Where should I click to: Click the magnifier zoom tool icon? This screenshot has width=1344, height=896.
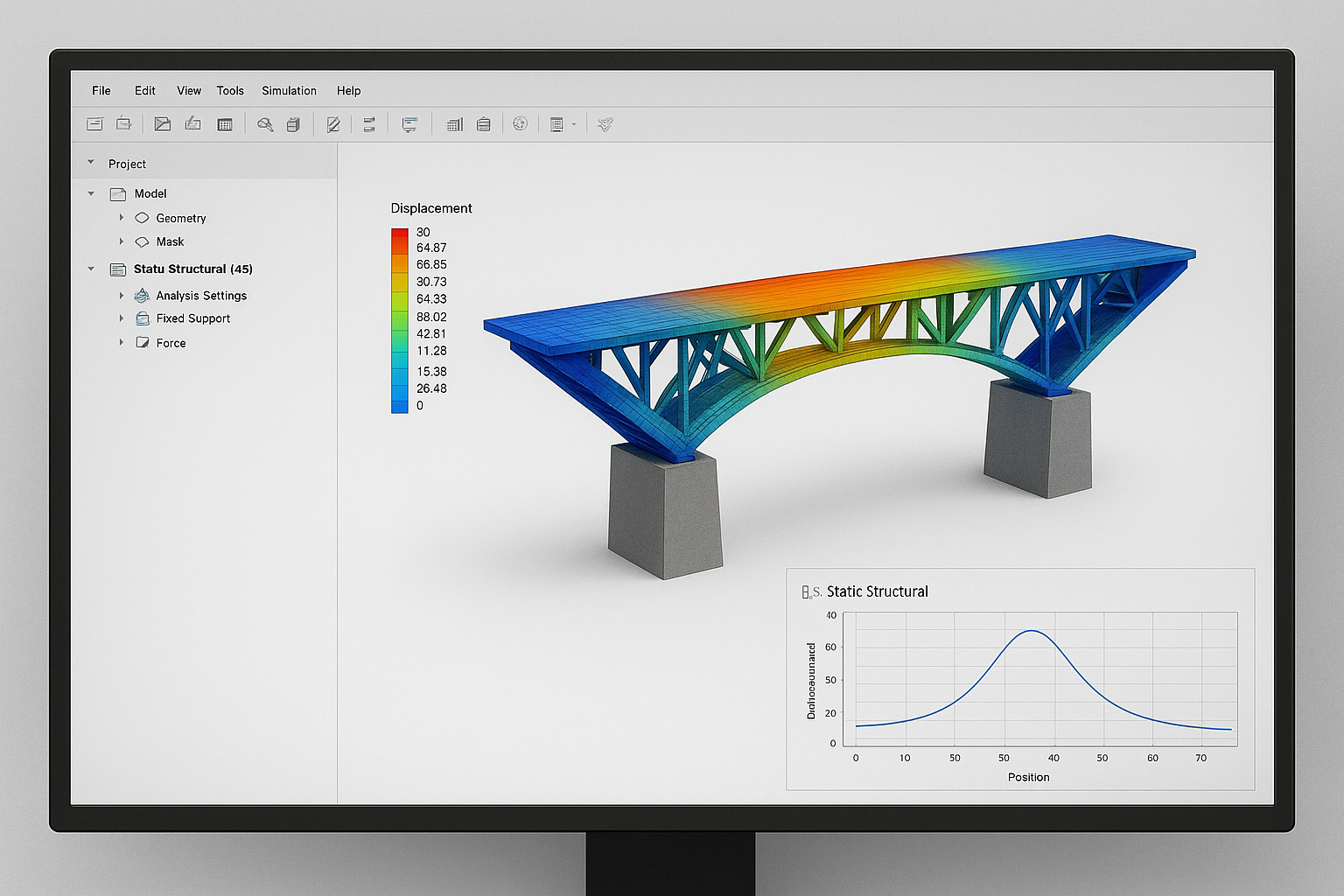click(x=265, y=125)
